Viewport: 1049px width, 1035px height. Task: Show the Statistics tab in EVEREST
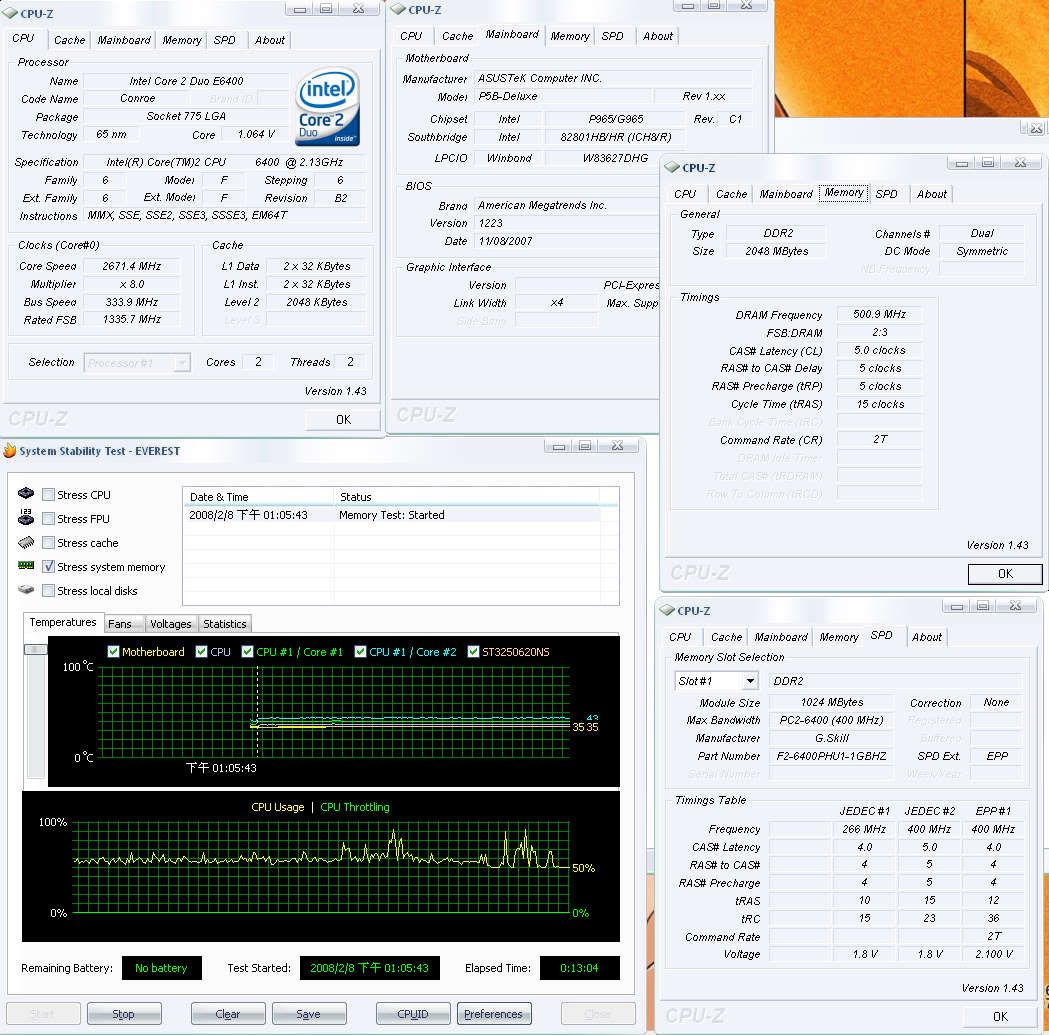(225, 624)
